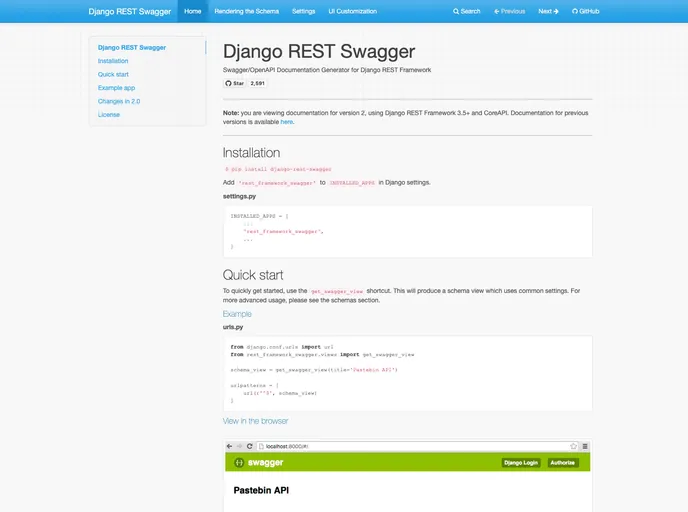Open the Search option in navbar
The width and height of the screenshot is (688, 512).
[x=466, y=11]
